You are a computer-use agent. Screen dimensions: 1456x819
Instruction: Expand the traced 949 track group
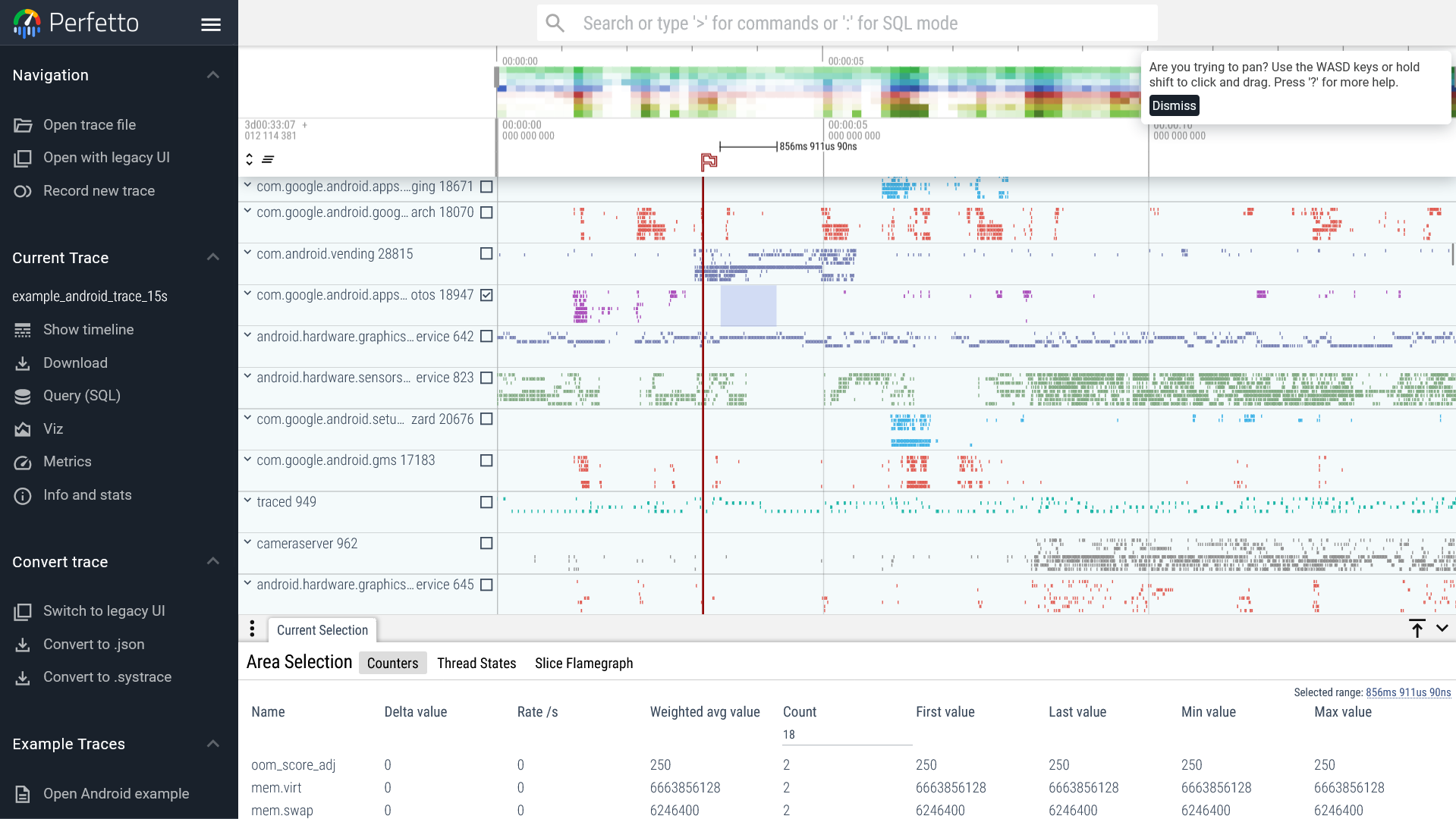(247, 500)
